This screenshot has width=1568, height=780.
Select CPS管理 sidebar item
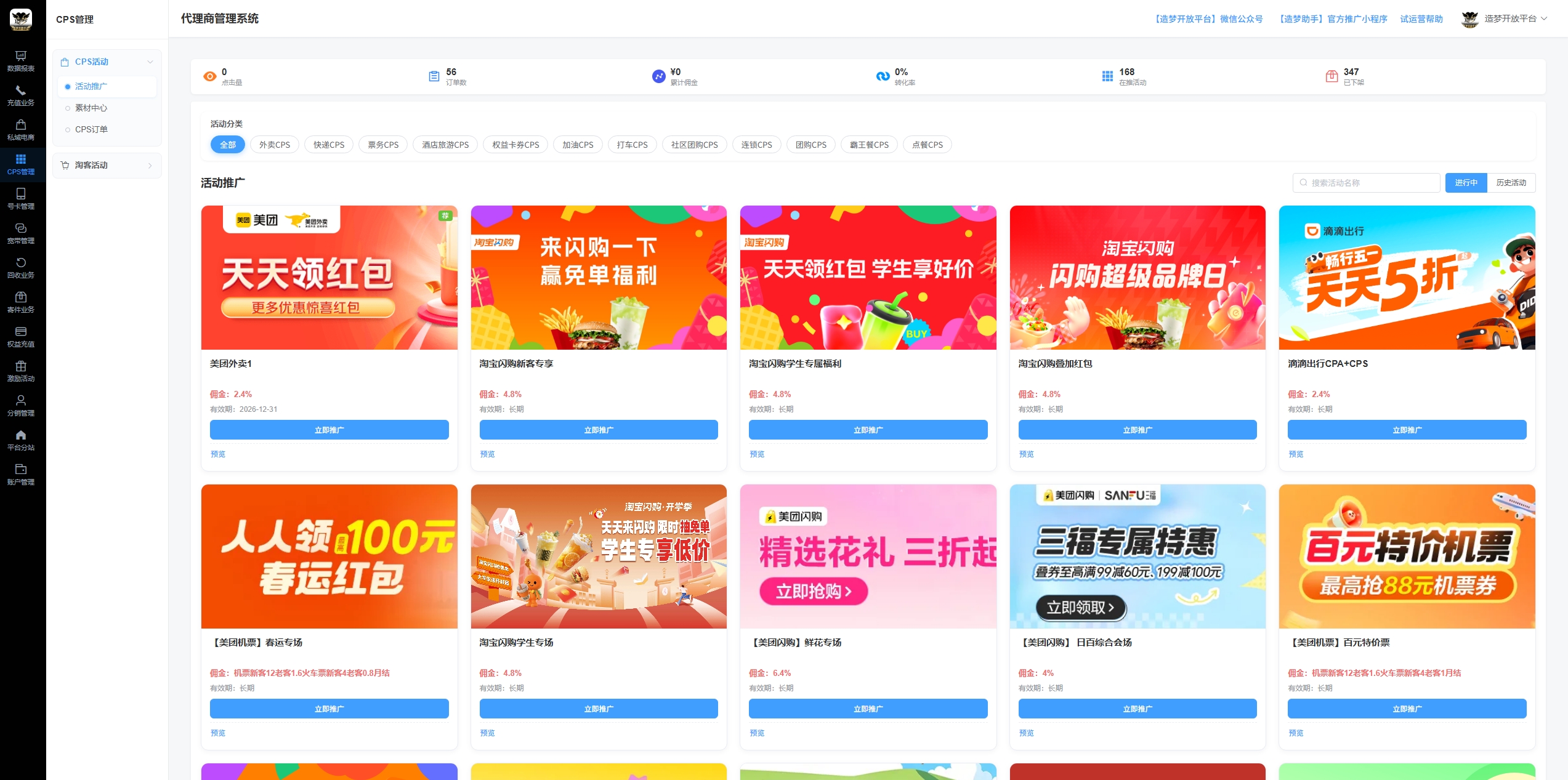21,164
